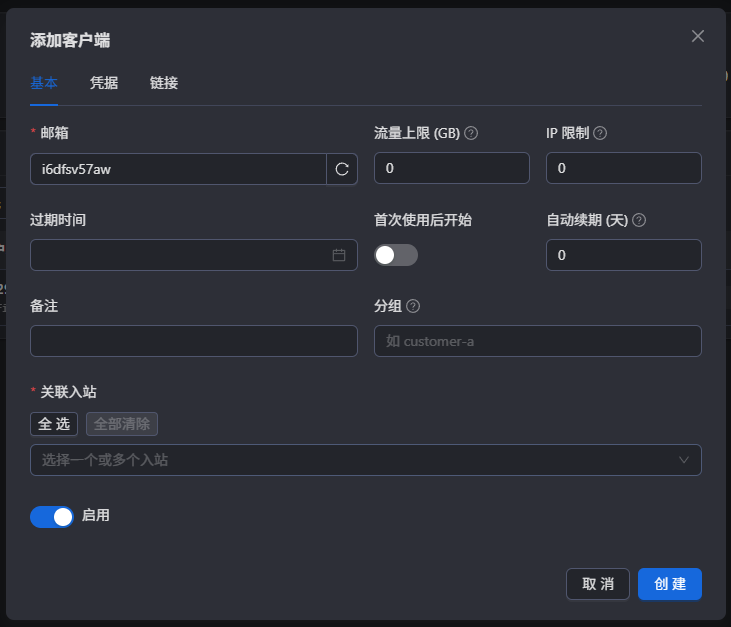Viewport: 731px width, 627px height.
Task: Click the 取消 button
Action: coord(598,584)
